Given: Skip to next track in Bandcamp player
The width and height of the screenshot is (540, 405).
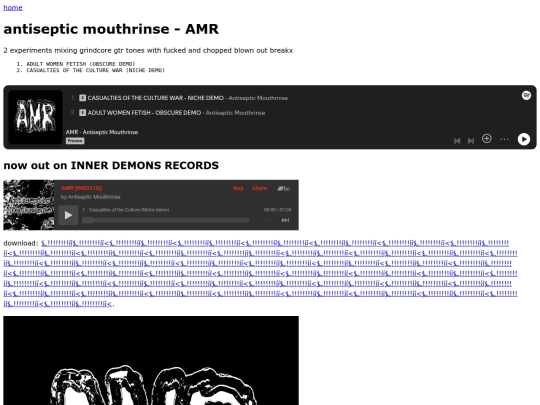Looking at the screenshot, I should click(285, 220).
